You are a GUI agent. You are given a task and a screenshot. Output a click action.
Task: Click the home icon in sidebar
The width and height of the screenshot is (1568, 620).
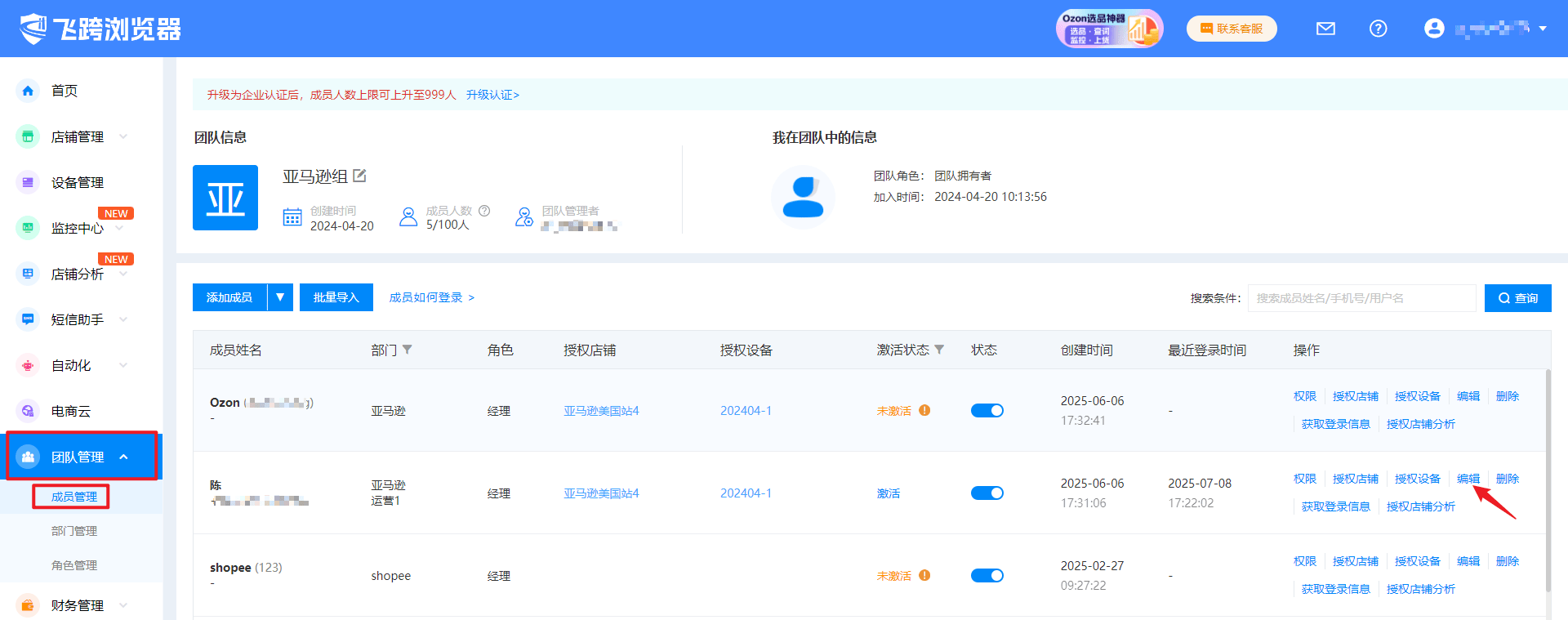click(28, 91)
